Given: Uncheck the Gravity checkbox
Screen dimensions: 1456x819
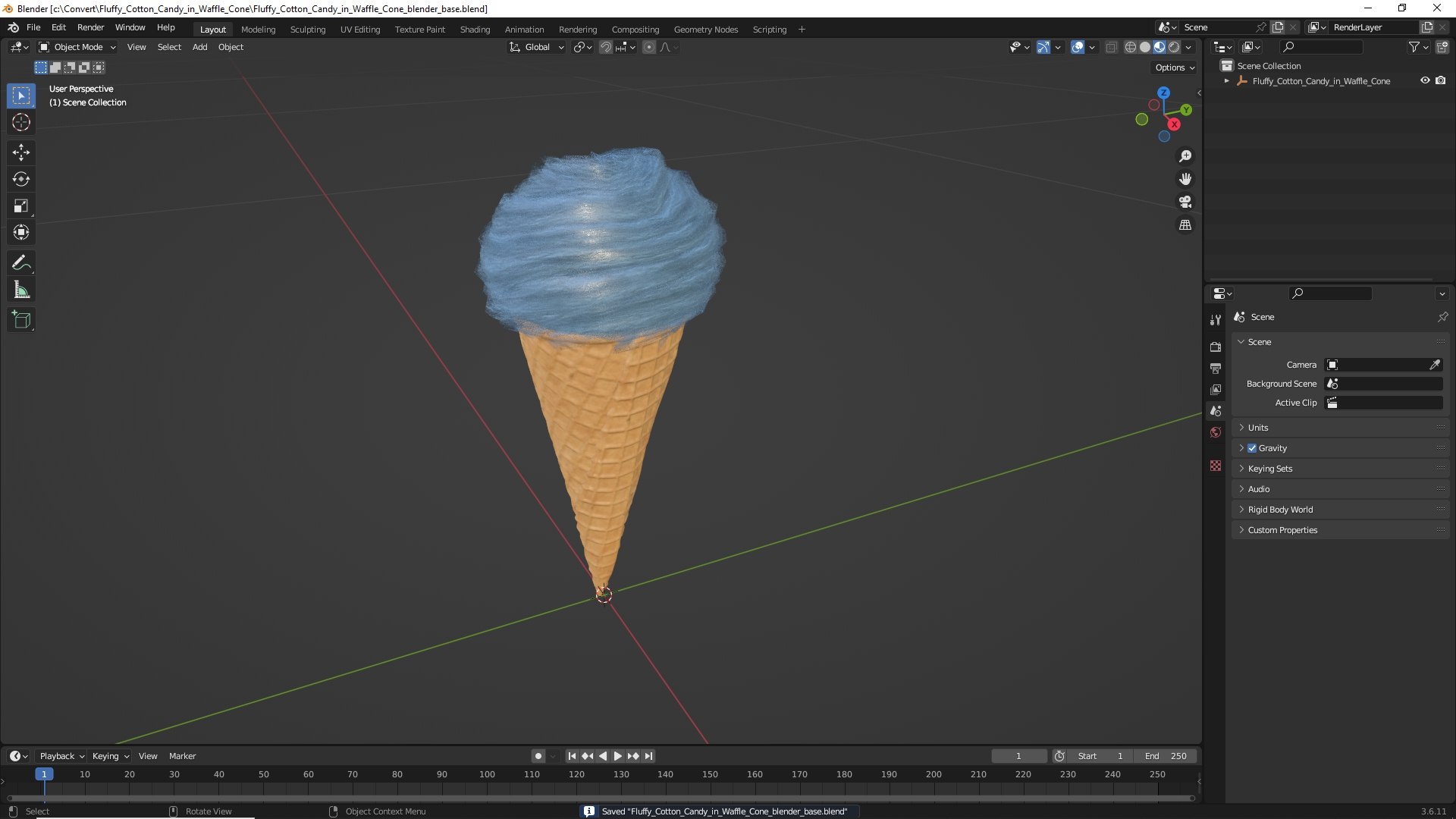Looking at the screenshot, I should click(x=1252, y=448).
